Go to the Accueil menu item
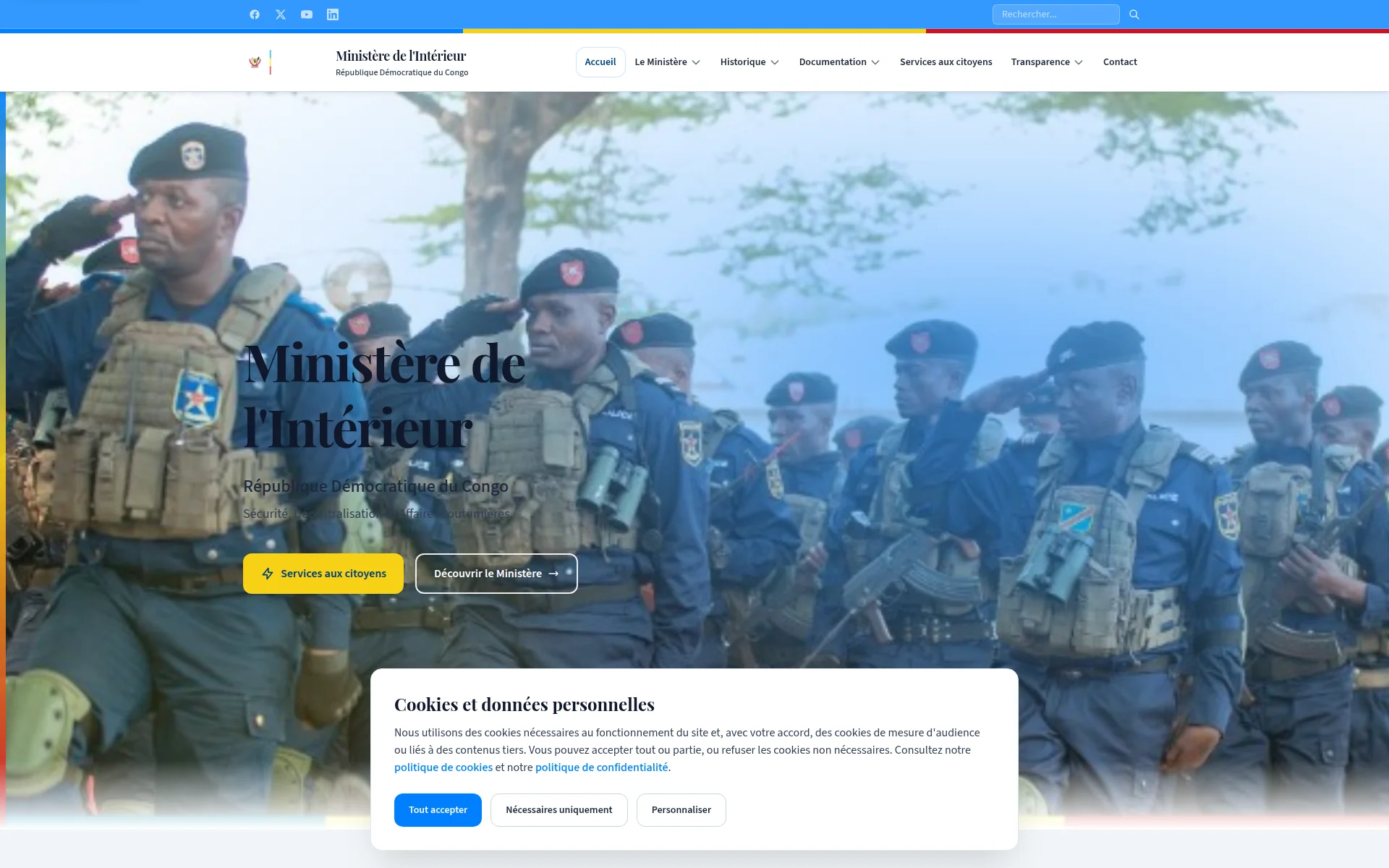The image size is (1389, 868). (x=600, y=62)
